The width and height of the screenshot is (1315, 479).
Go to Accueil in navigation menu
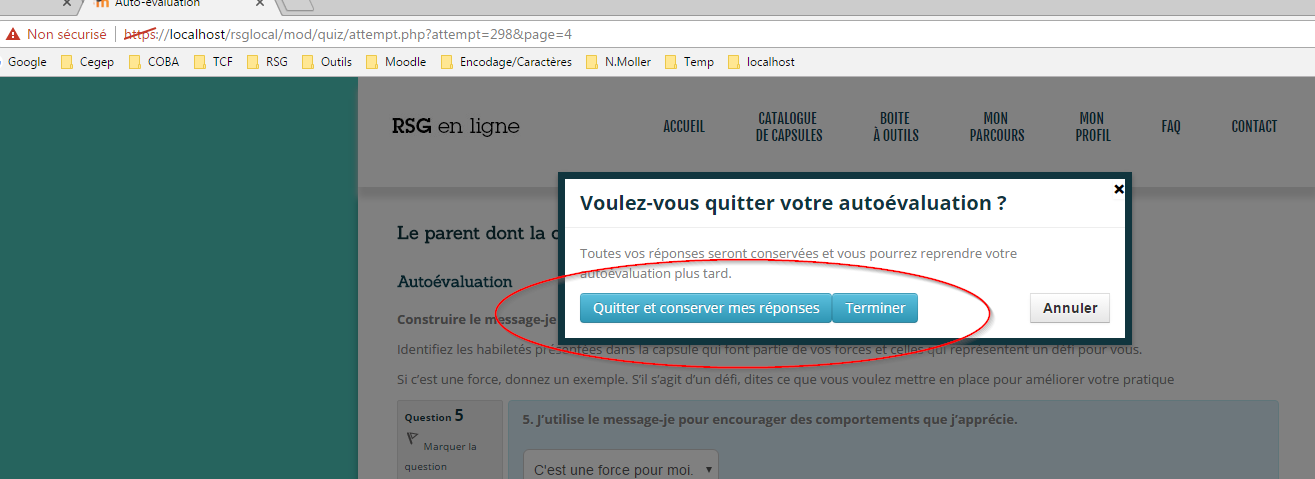pos(684,127)
